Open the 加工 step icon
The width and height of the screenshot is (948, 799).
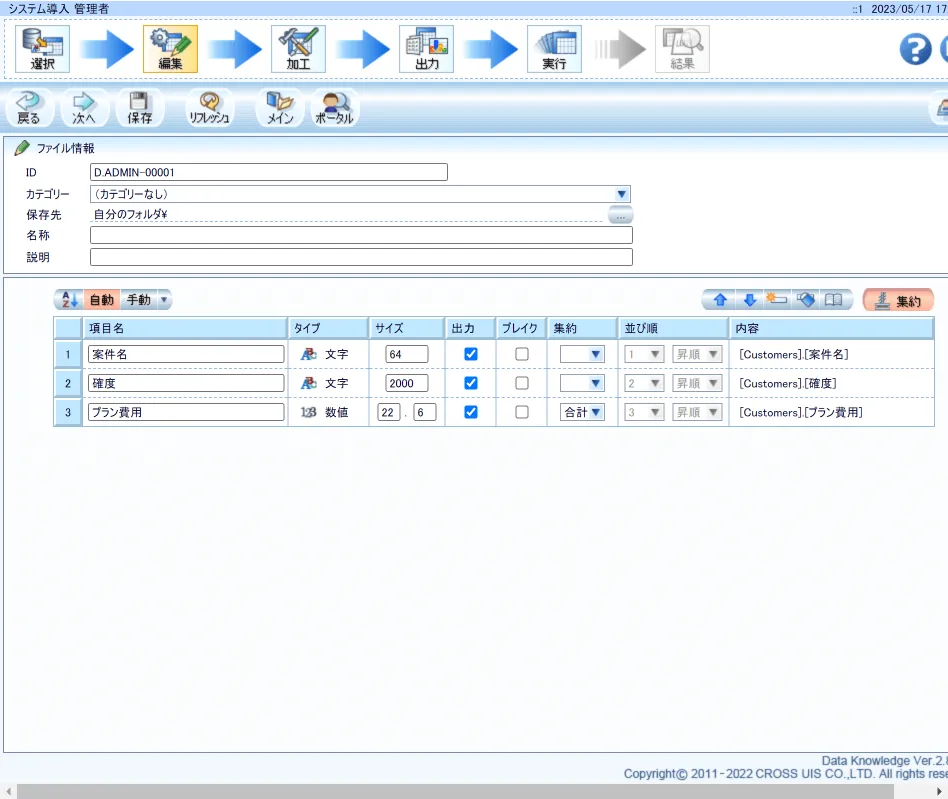pos(298,49)
